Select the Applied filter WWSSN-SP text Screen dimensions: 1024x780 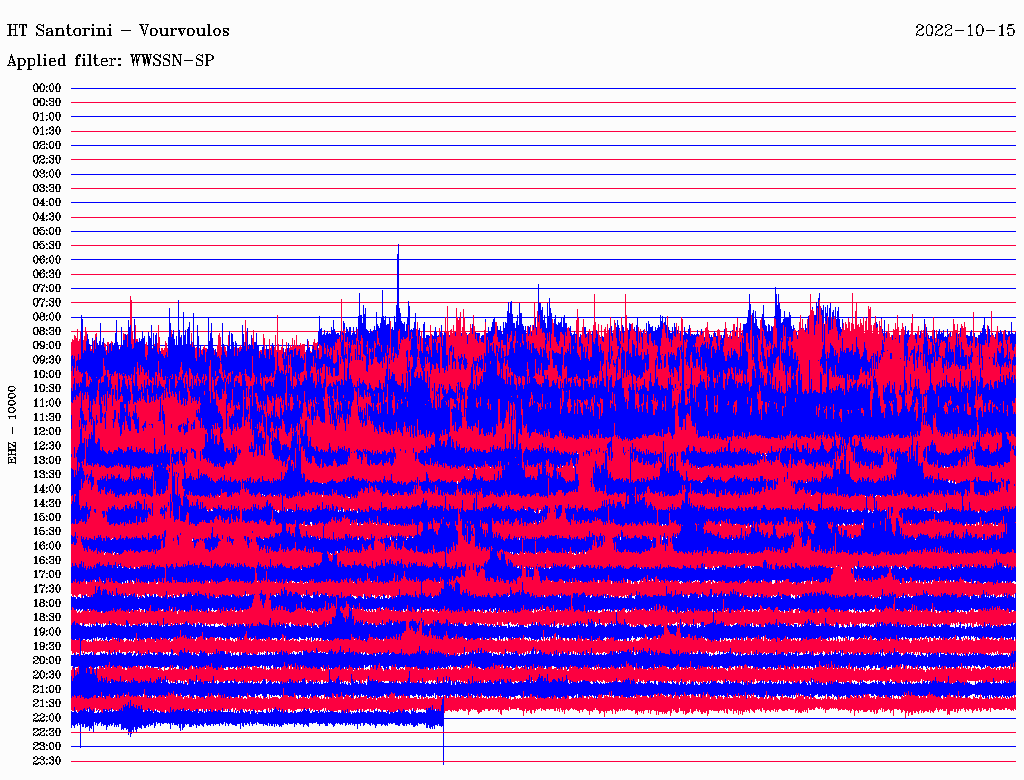[x=110, y=60]
